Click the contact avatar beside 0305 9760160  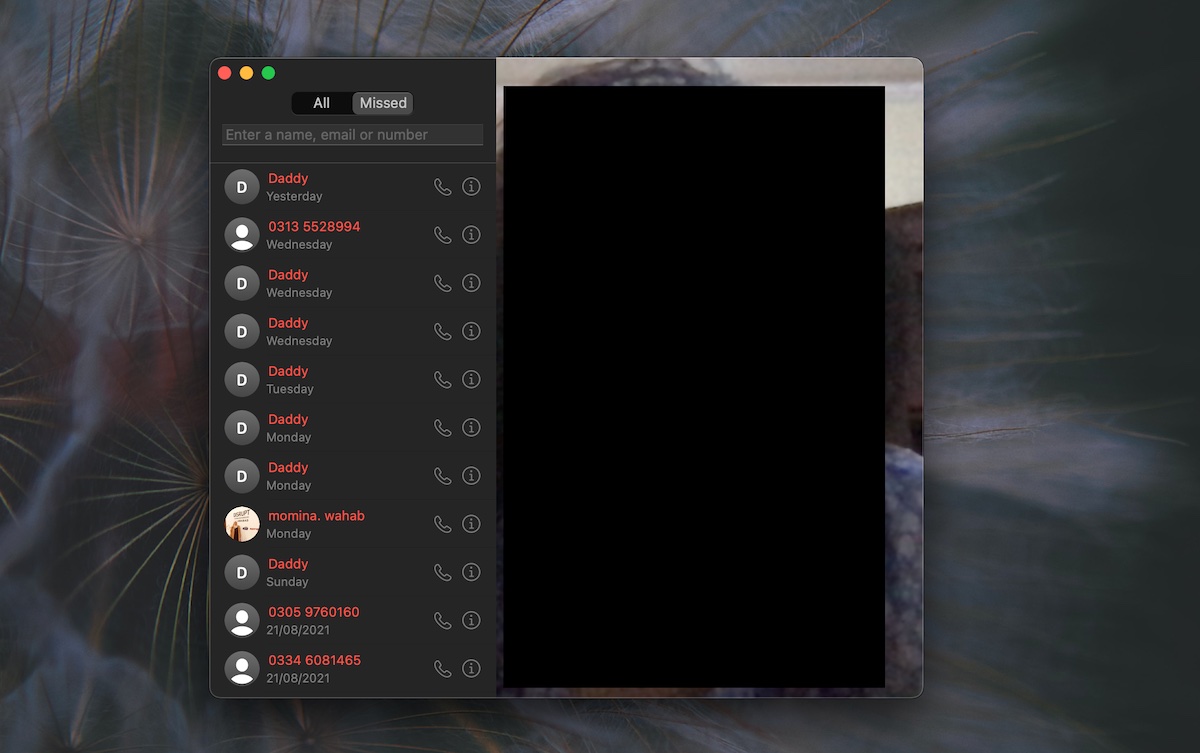point(242,620)
